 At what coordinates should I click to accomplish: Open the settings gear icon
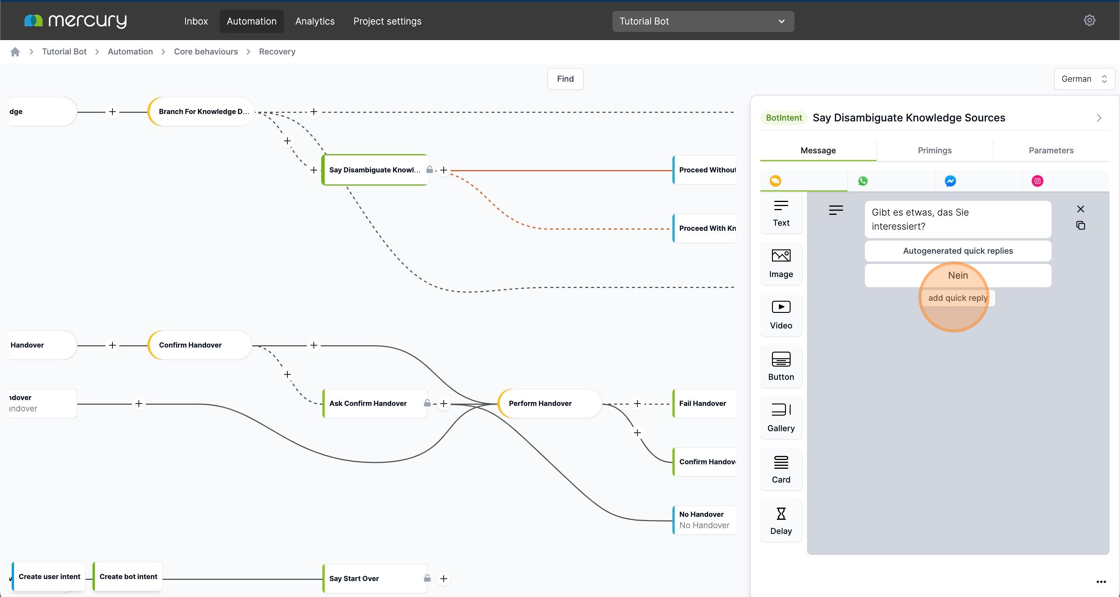pyautogui.click(x=1089, y=21)
